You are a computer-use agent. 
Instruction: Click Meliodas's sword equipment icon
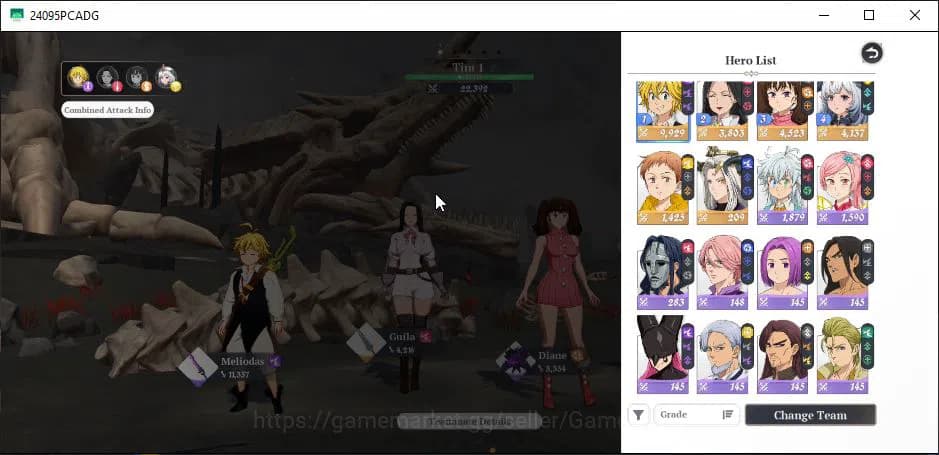[198, 368]
